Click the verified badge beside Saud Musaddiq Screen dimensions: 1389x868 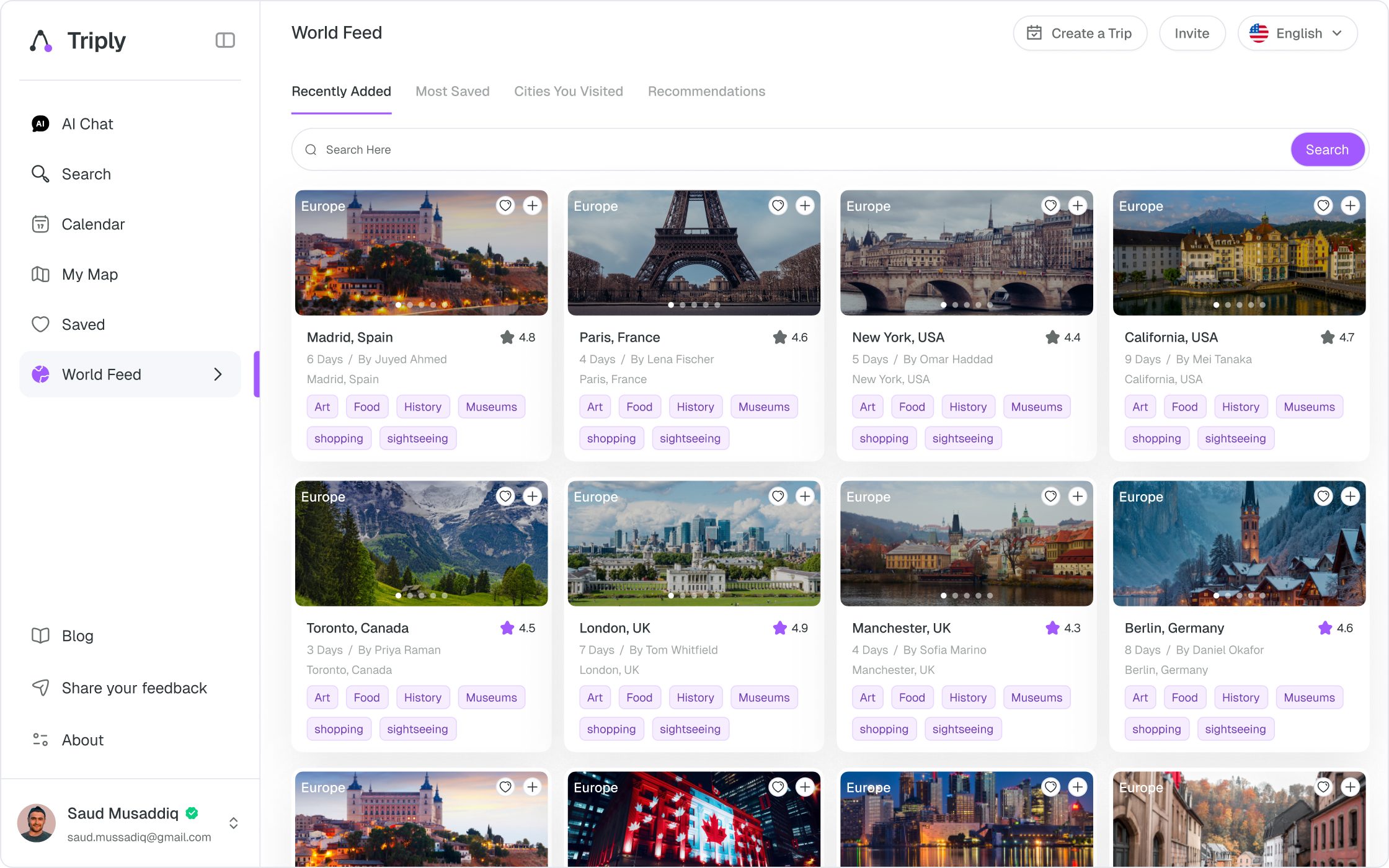pyautogui.click(x=192, y=813)
